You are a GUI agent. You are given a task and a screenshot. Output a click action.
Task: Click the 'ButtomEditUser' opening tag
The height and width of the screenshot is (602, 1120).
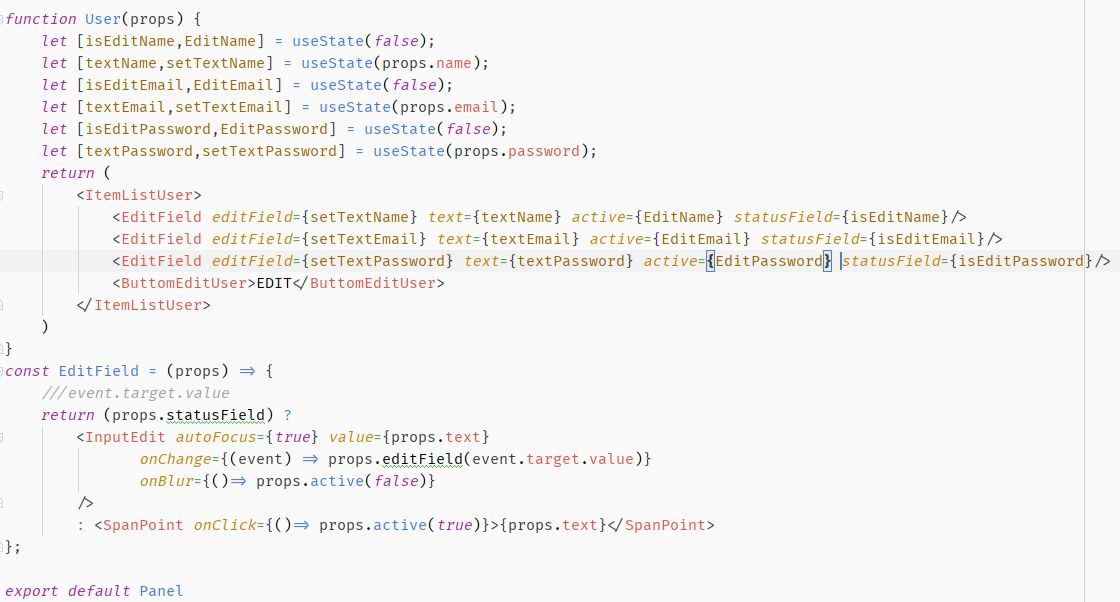(184, 284)
